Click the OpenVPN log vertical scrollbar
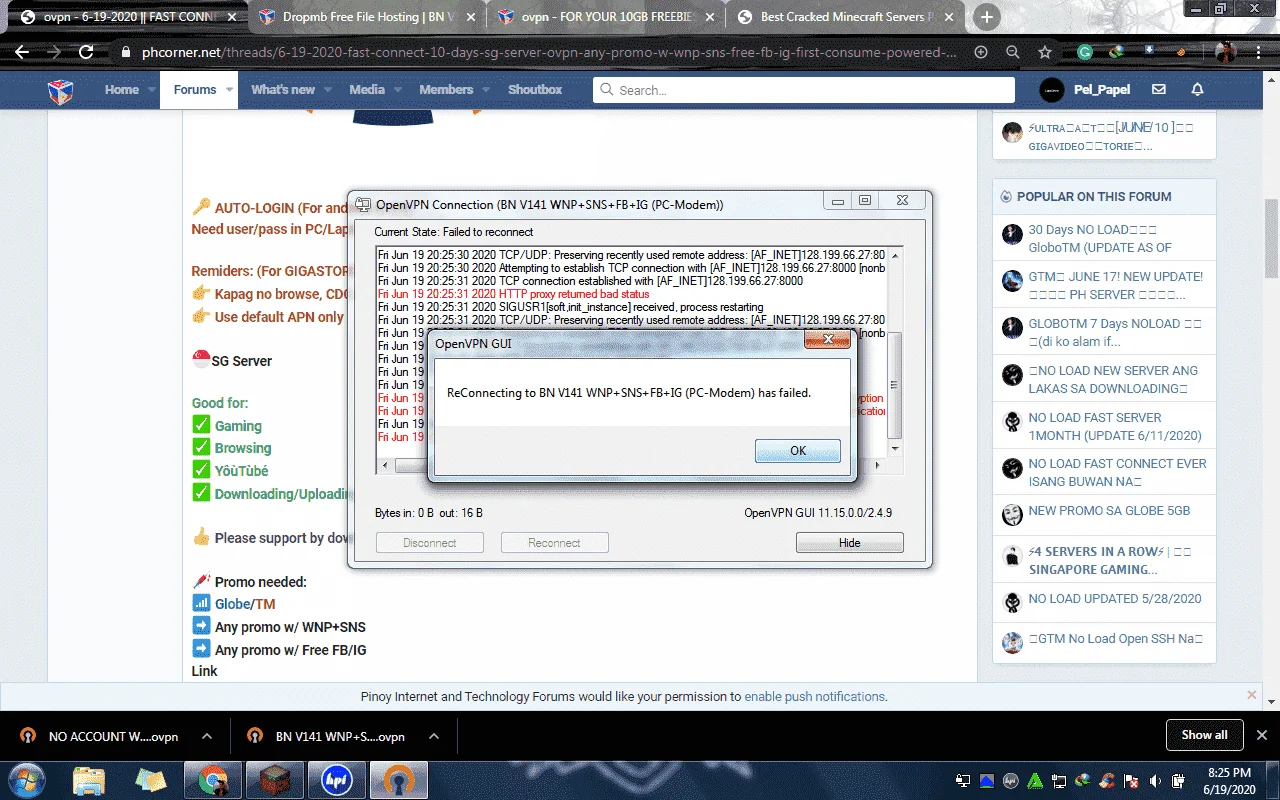1280x800 pixels. point(895,352)
